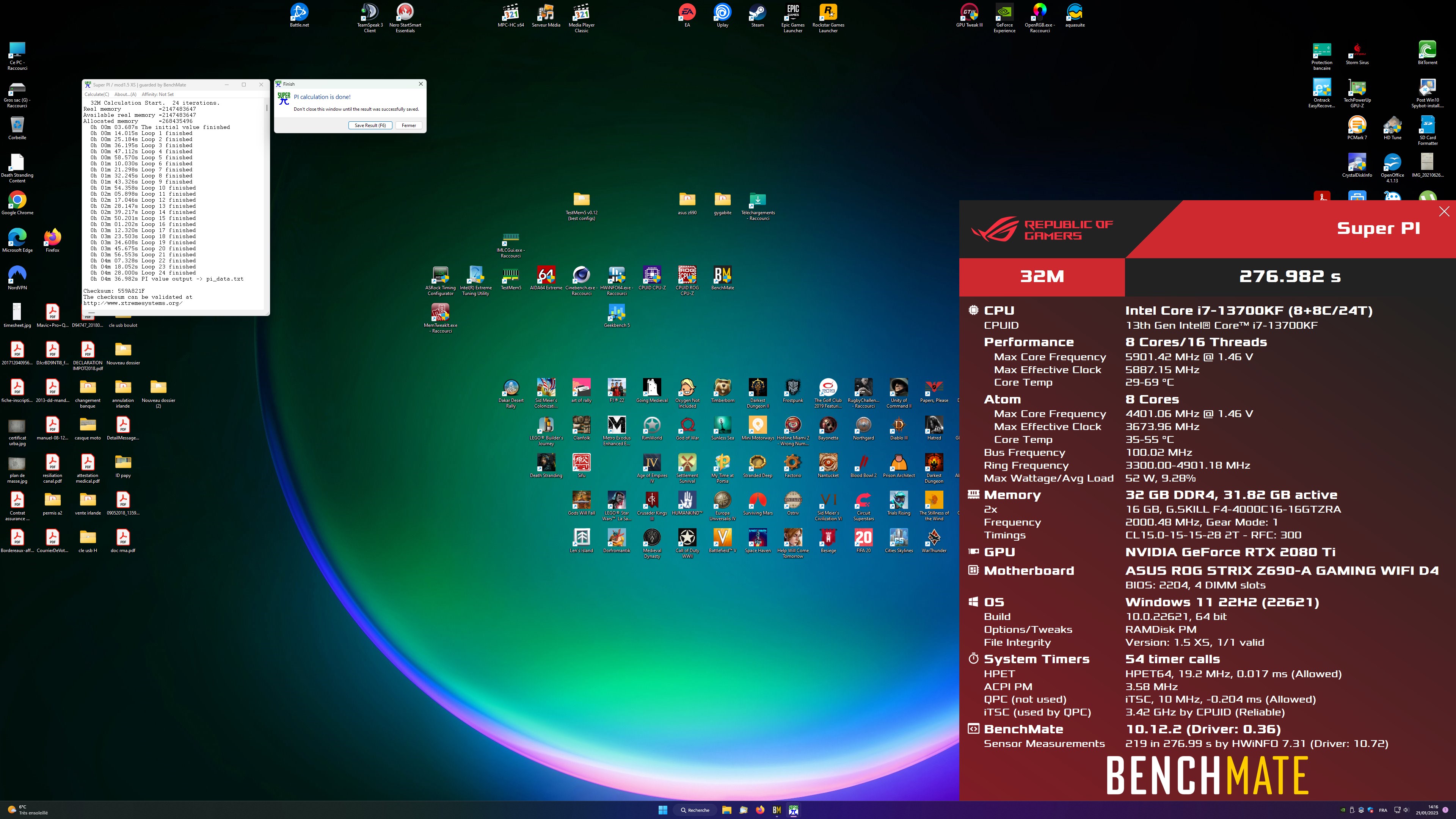Image resolution: width=1456 pixels, height=819 pixels.
Task: Select the Cities Skylines game icon
Action: point(899,541)
